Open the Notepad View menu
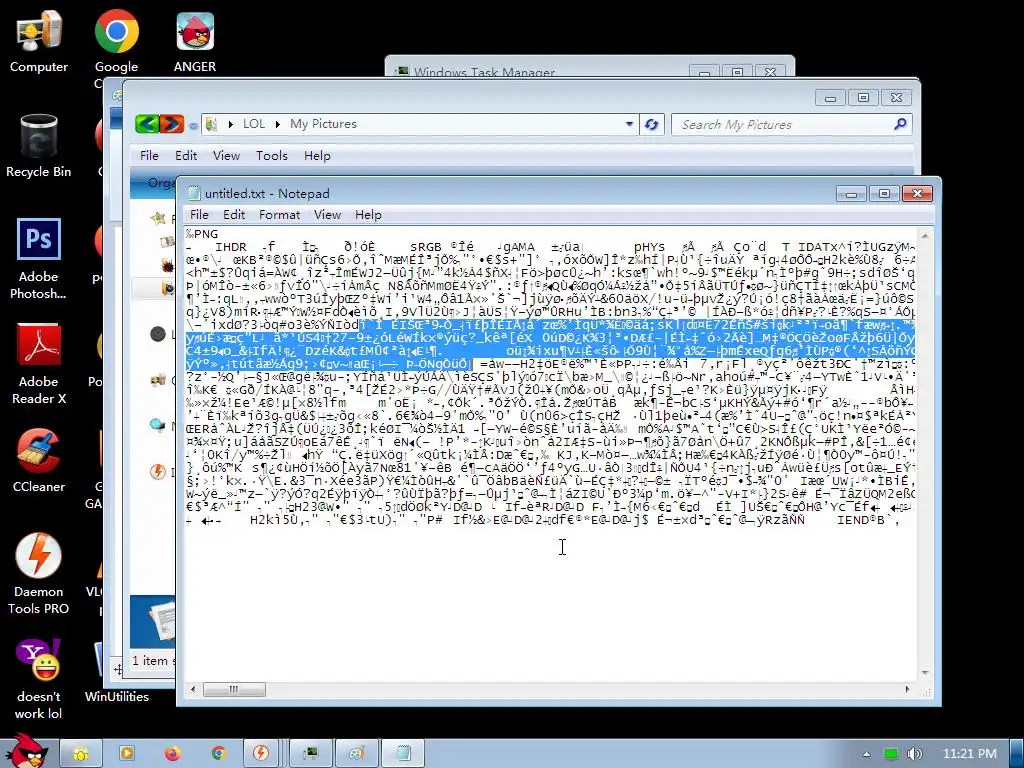 pyautogui.click(x=327, y=215)
